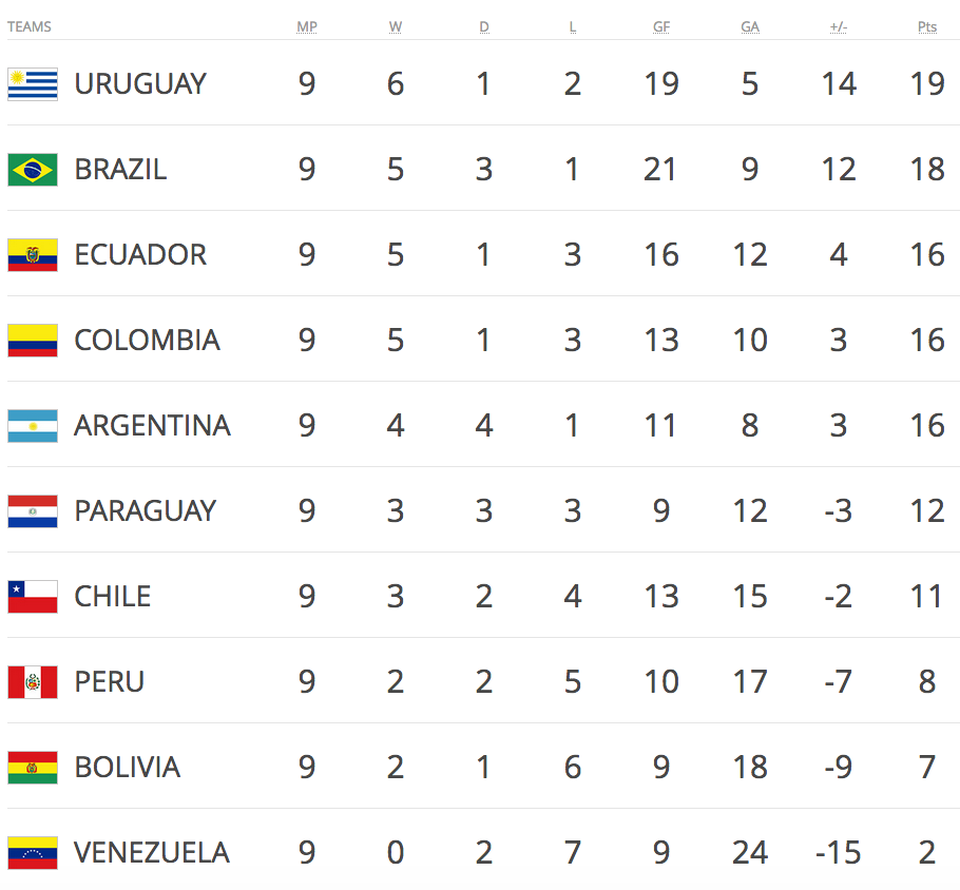The image size is (960, 890).
Task: Click the Argentina flag icon
Action: point(33,426)
